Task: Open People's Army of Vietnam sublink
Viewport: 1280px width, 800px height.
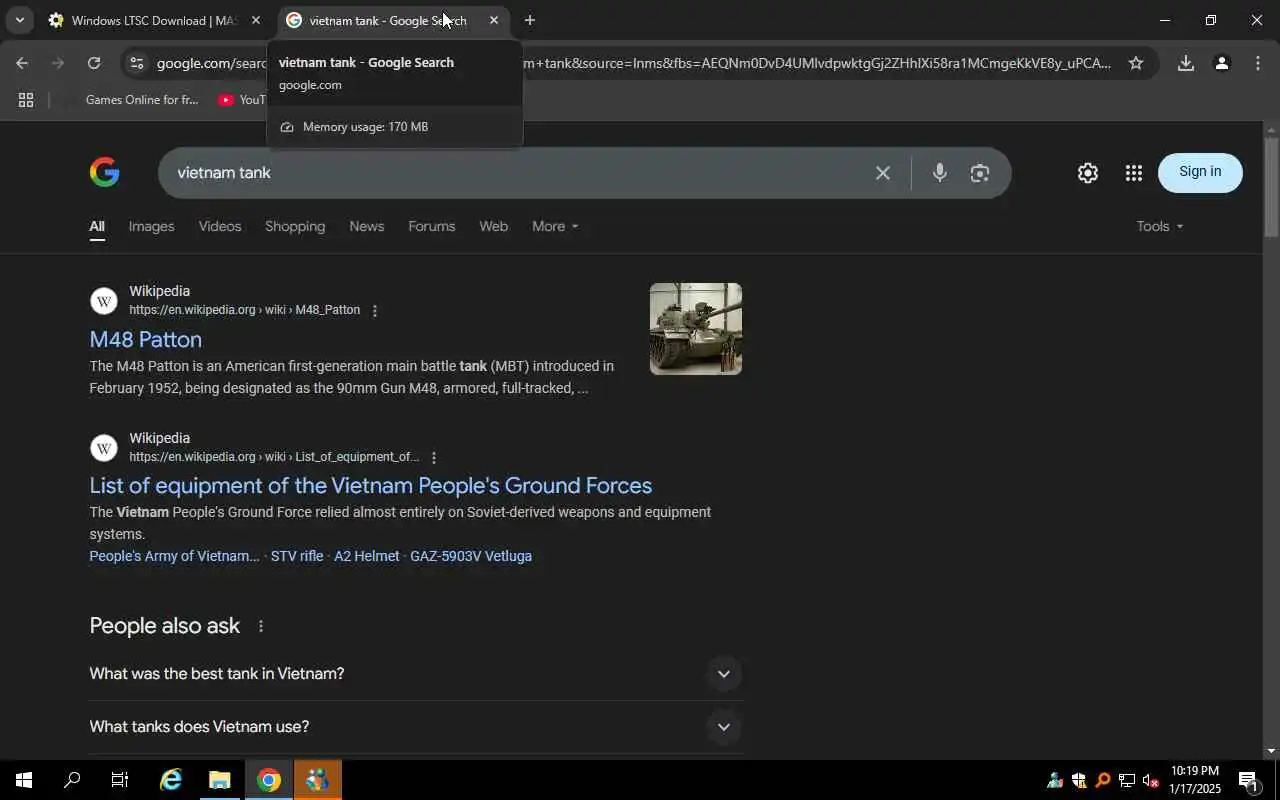Action: click(174, 556)
